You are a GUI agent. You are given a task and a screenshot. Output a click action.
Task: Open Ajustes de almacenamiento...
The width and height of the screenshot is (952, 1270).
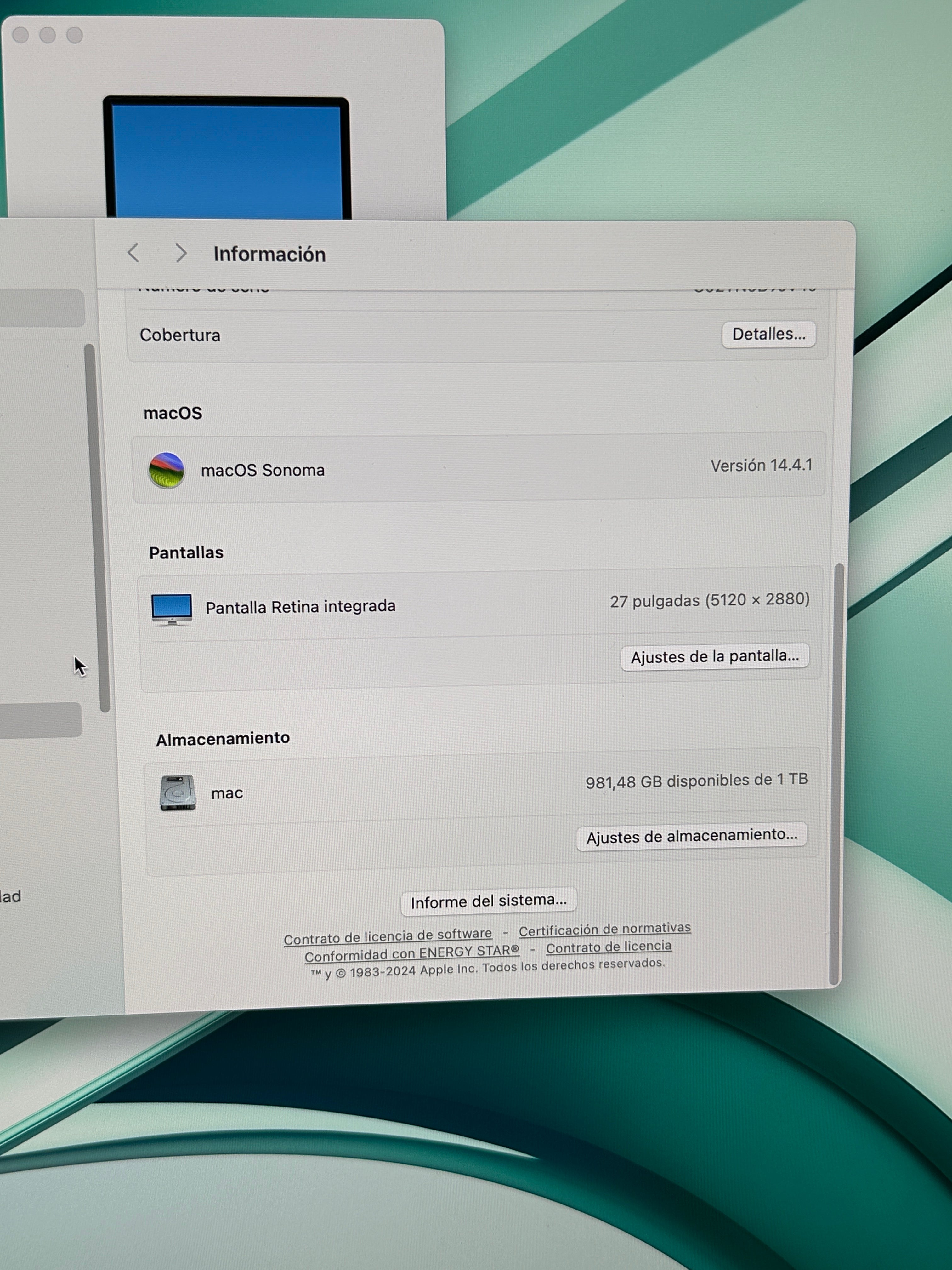click(691, 837)
